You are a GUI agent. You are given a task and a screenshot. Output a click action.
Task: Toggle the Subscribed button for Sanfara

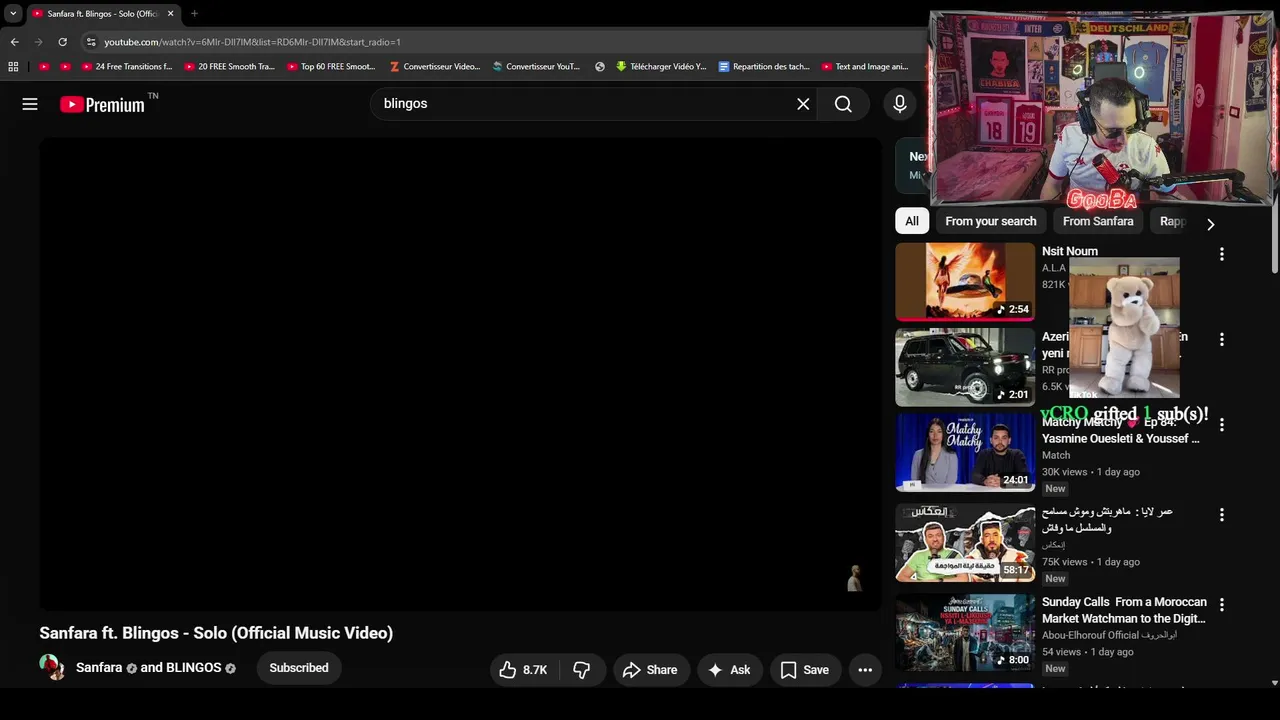point(299,668)
